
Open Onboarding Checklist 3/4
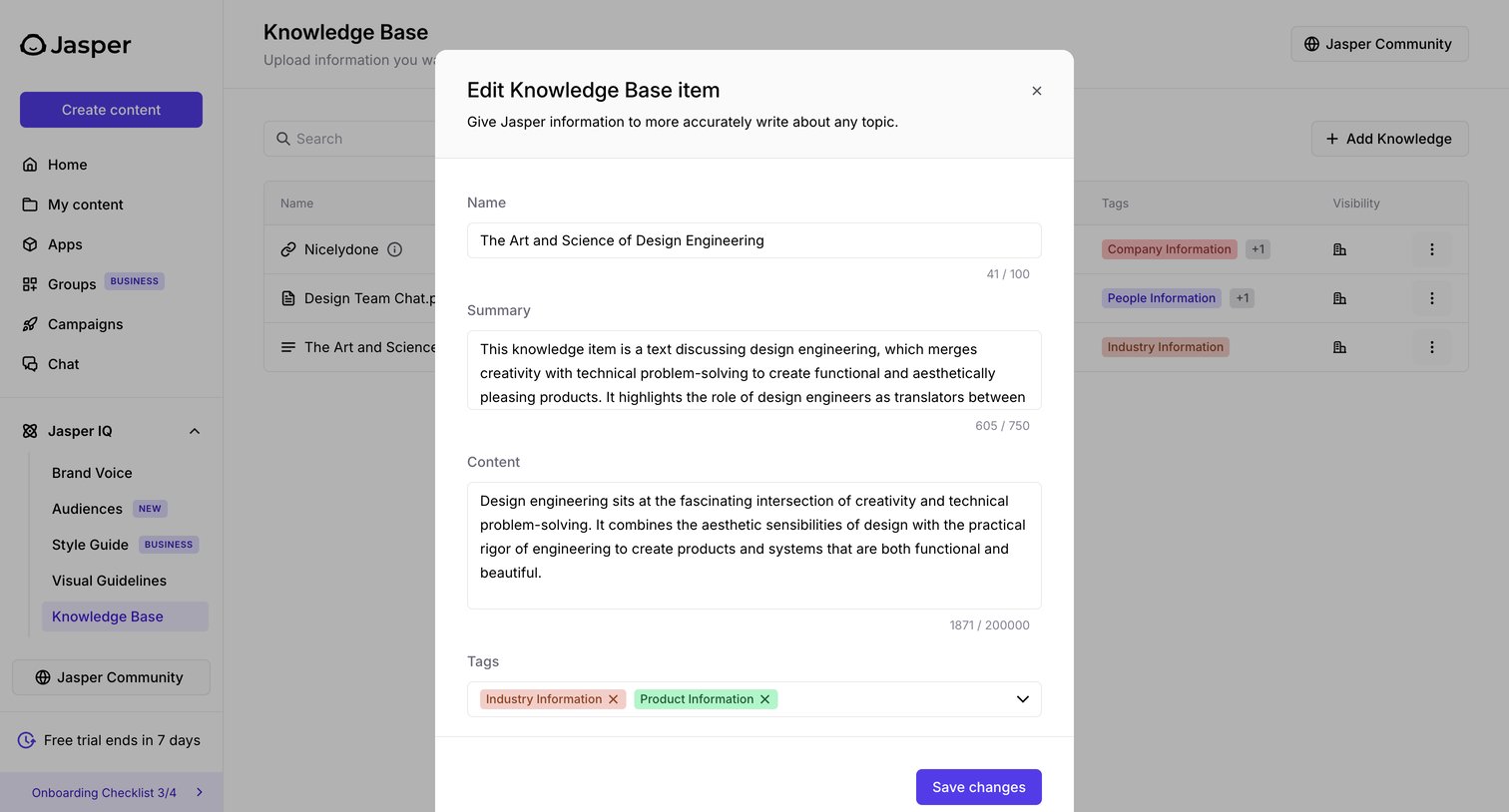click(112, 792)
